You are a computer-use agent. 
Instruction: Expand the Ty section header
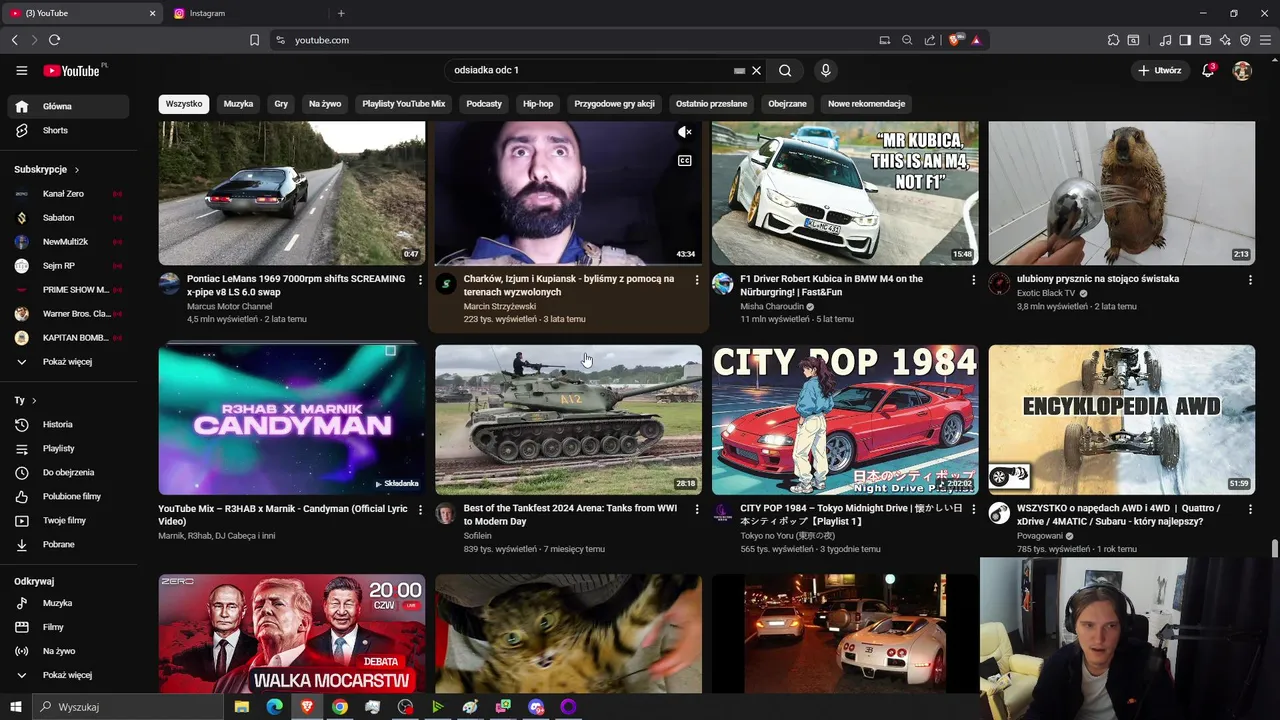25,400
